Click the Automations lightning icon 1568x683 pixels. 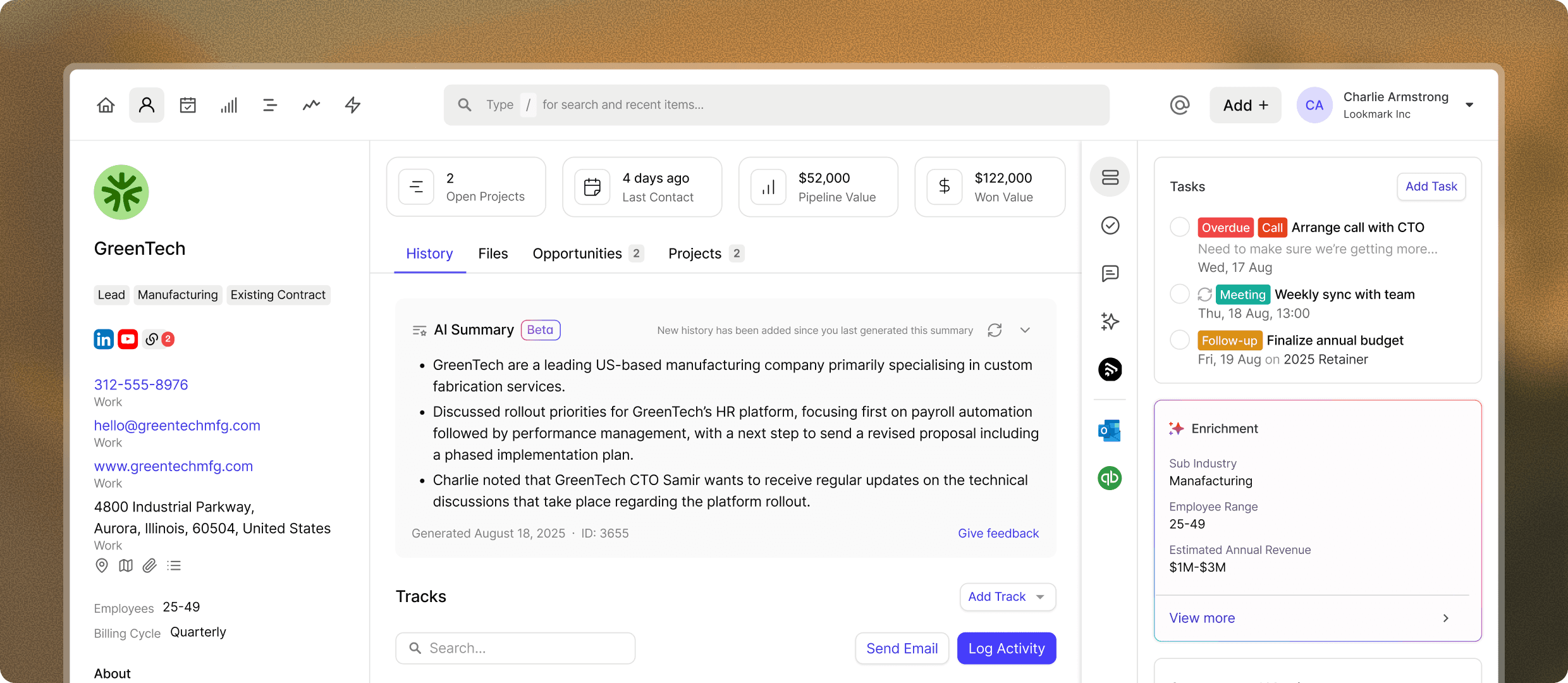click(x=352, y=105)
